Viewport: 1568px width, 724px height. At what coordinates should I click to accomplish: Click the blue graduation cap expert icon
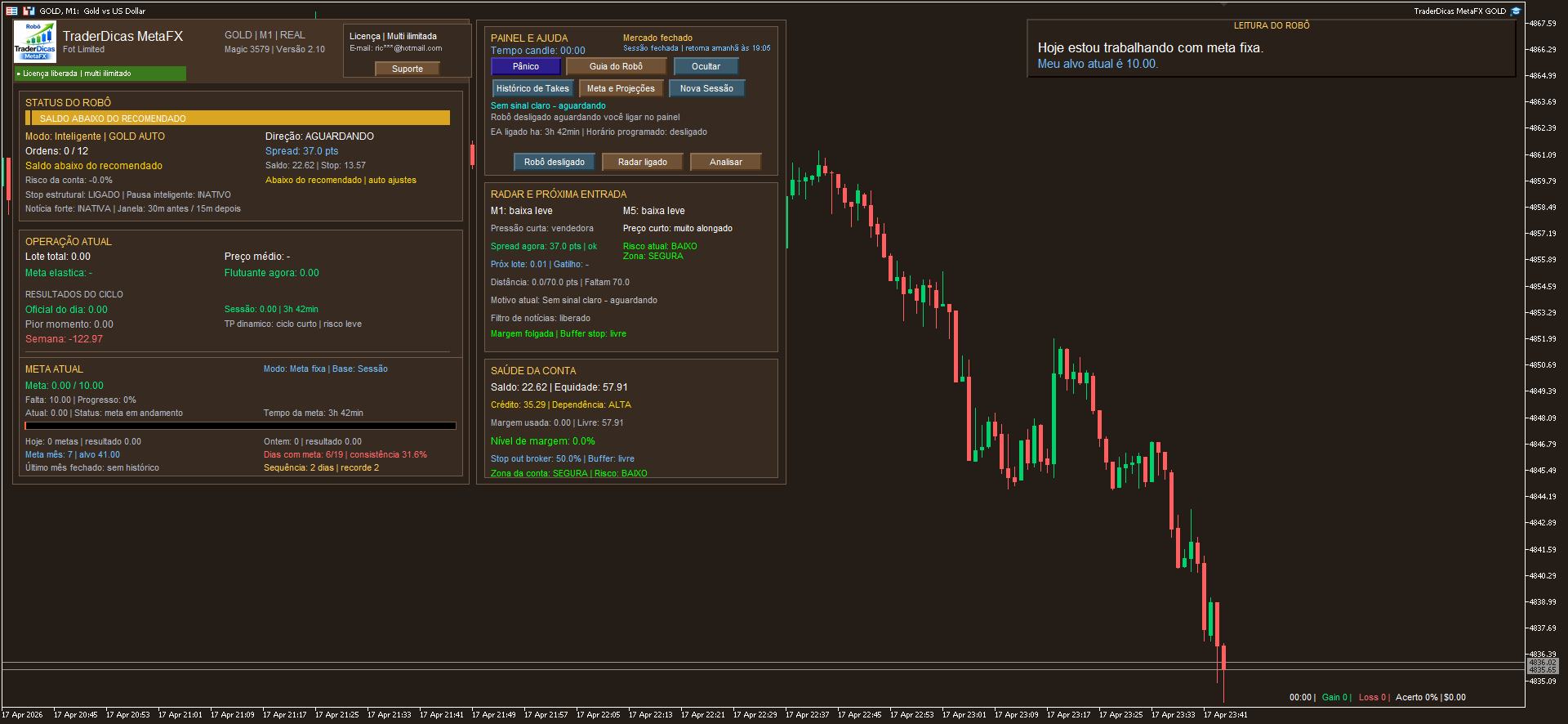1516,11
